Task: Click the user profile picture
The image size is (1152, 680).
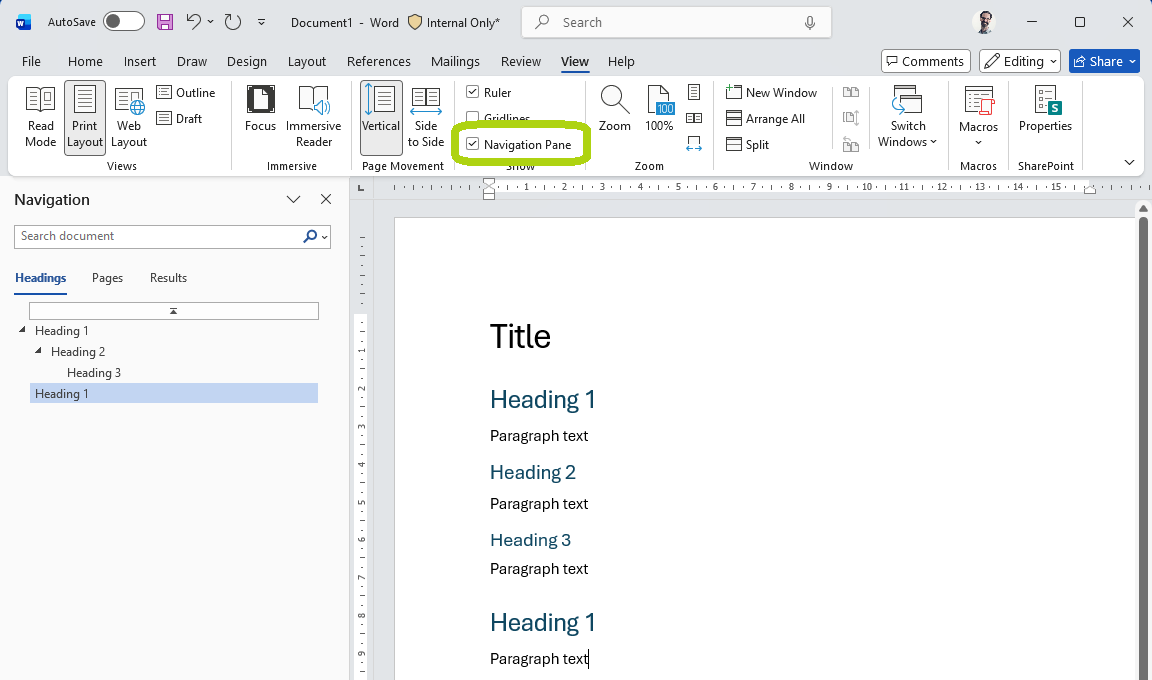Action: click(x=984, y=22)
